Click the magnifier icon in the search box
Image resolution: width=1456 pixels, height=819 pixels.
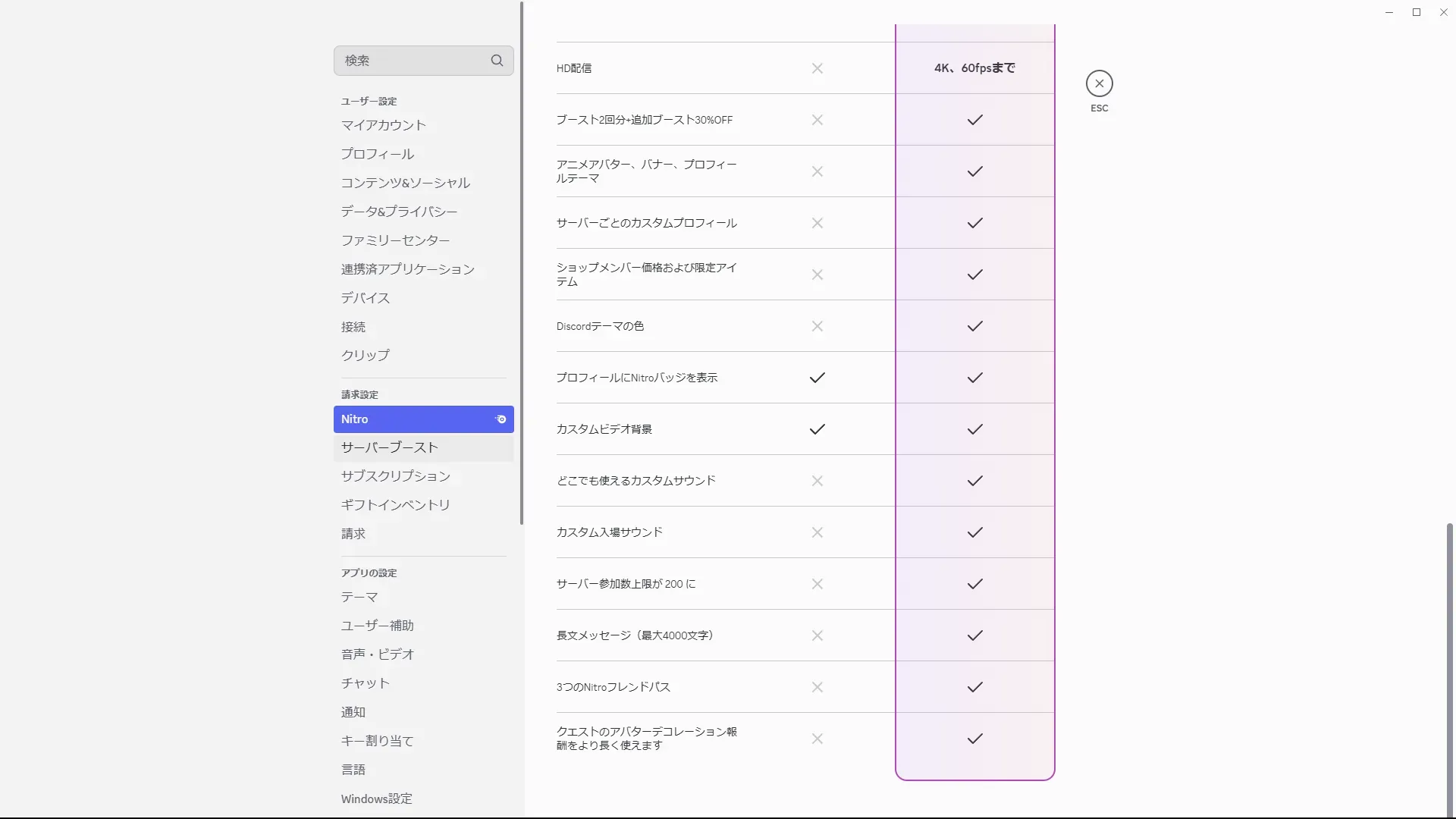tap(497, 61)
